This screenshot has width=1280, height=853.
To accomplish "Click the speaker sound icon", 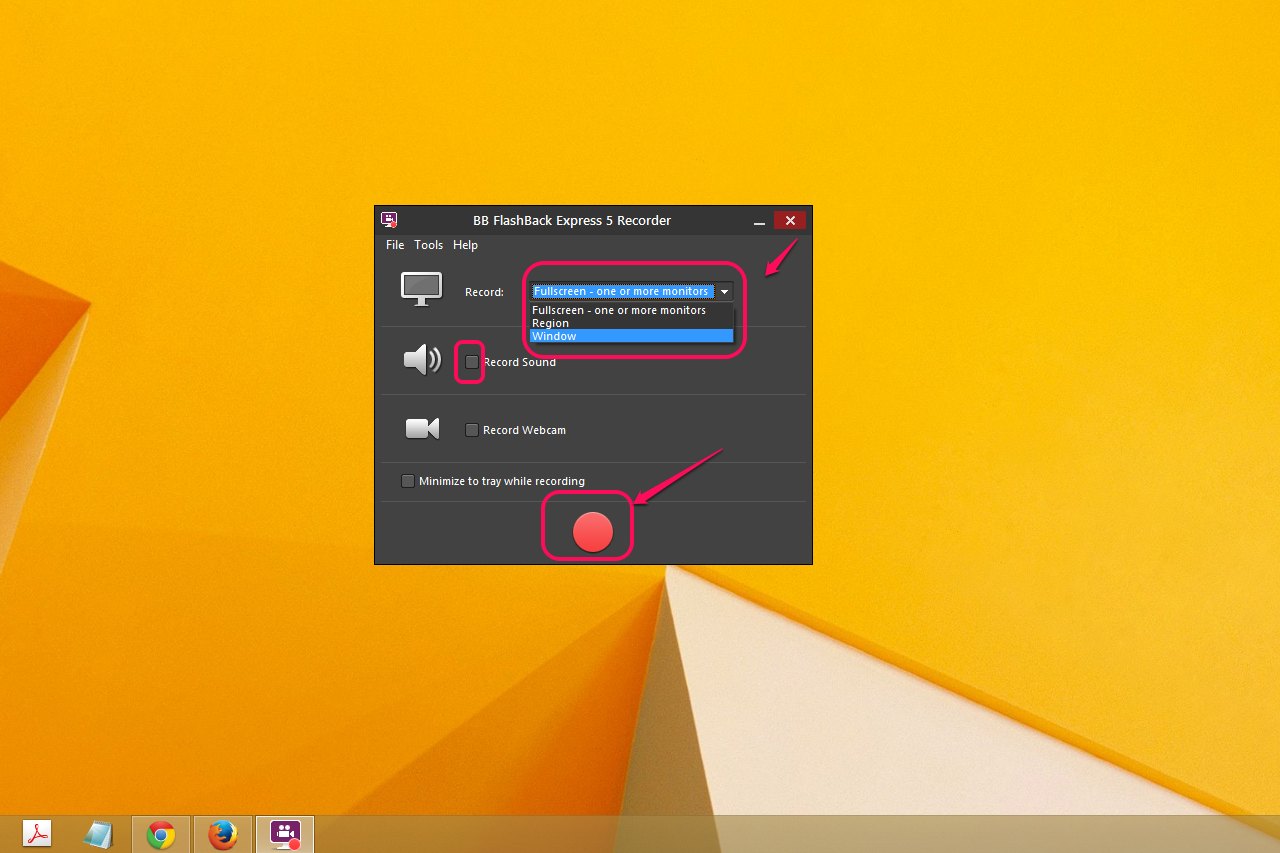I will point(422,360).
